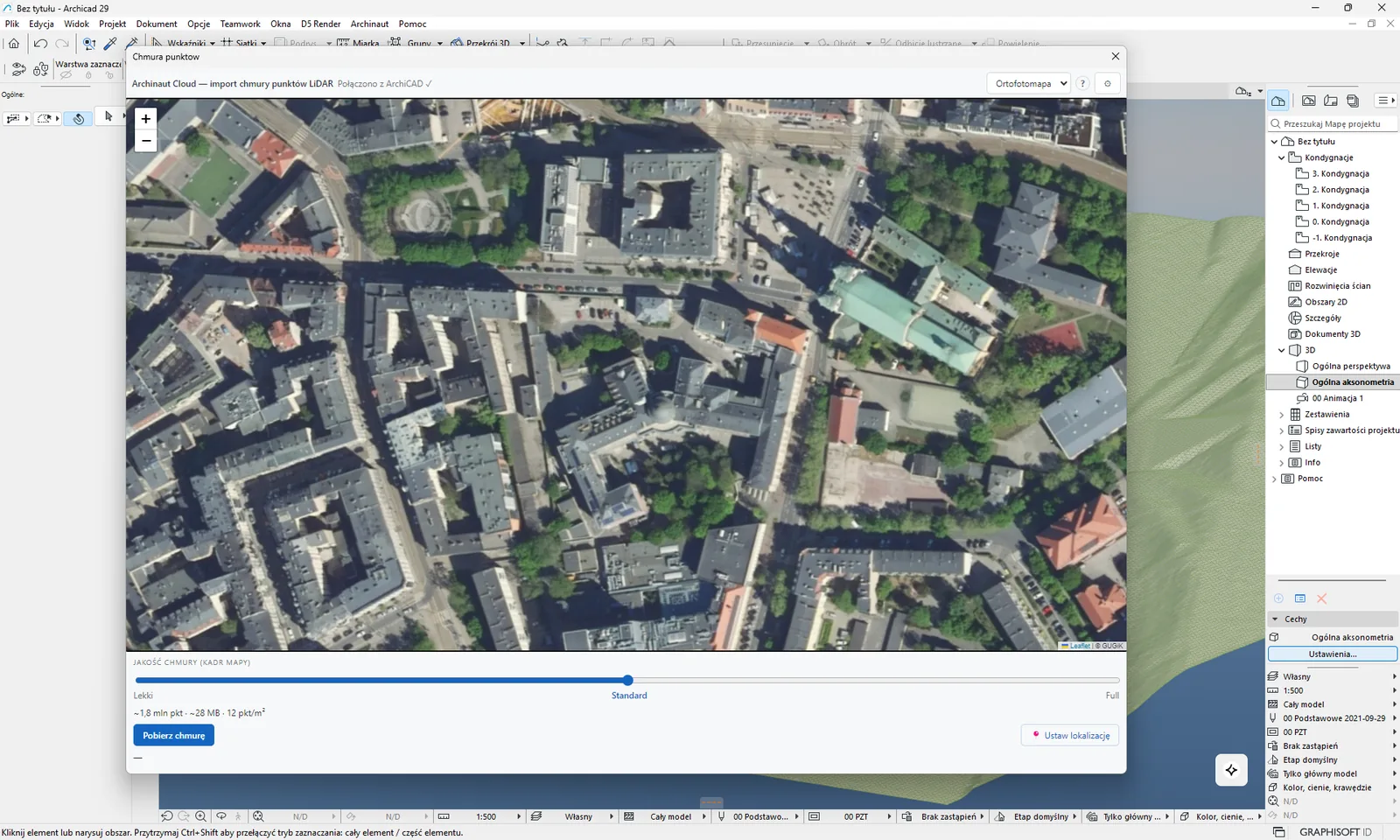Zoom out the map with minus button
This screenshot has width=1400, height=840.
pos(146,141)
